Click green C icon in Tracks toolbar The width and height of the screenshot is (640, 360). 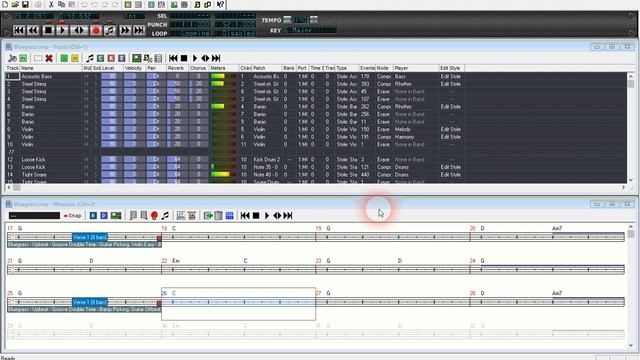pyautogui.click(x=100, y=58)
